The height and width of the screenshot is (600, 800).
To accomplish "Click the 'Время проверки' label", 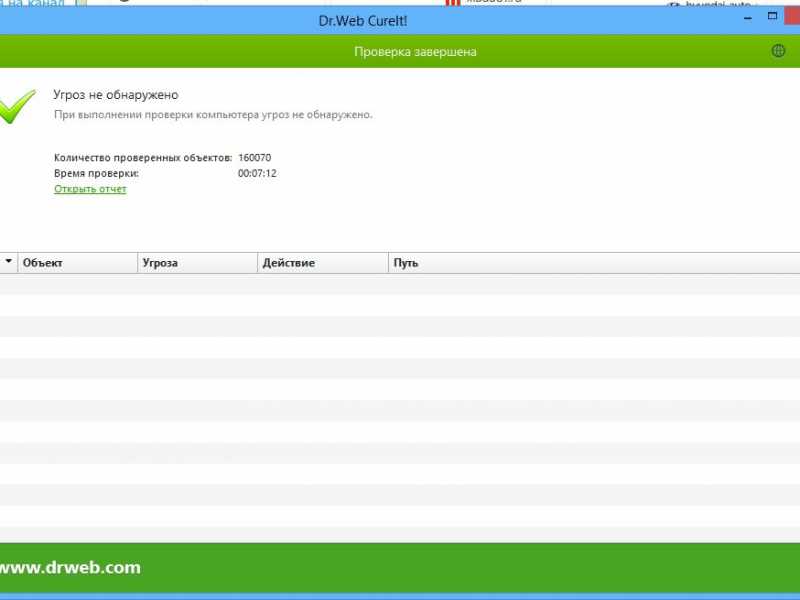I will pos(96,173).
